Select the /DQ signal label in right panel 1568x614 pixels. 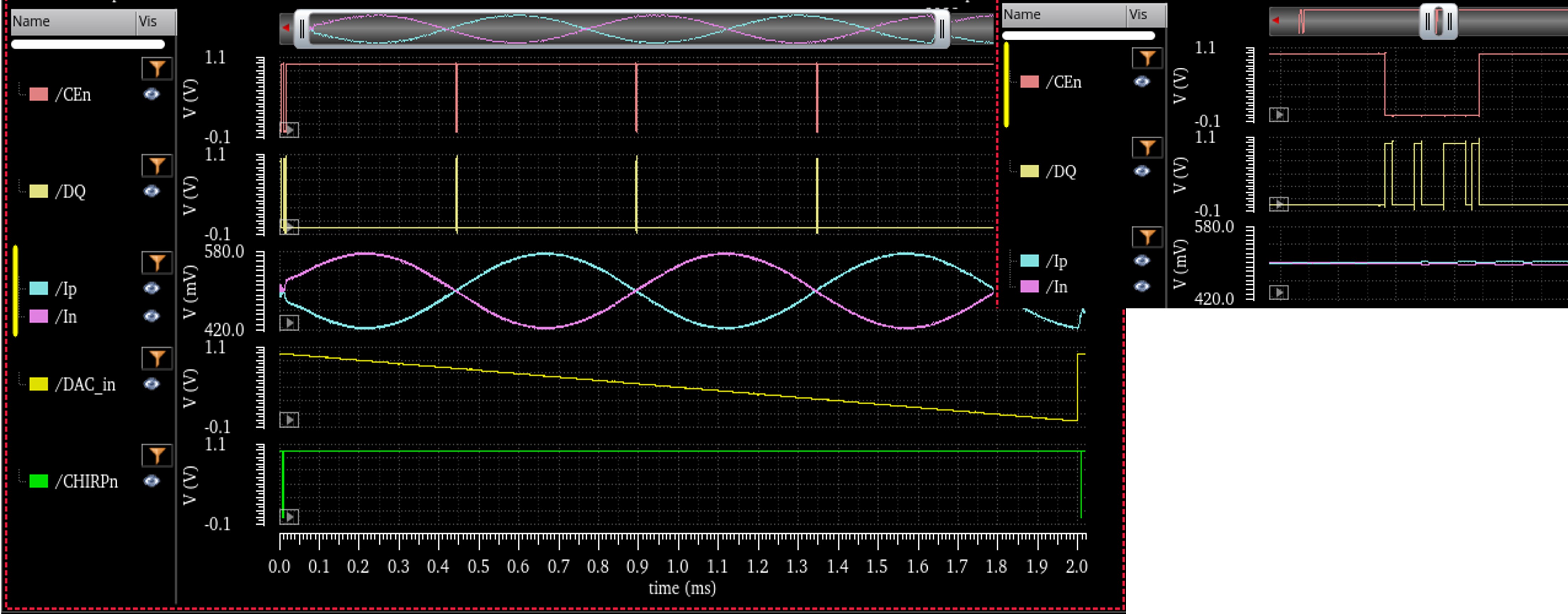pyautogui.click(x=1061, y=171)
